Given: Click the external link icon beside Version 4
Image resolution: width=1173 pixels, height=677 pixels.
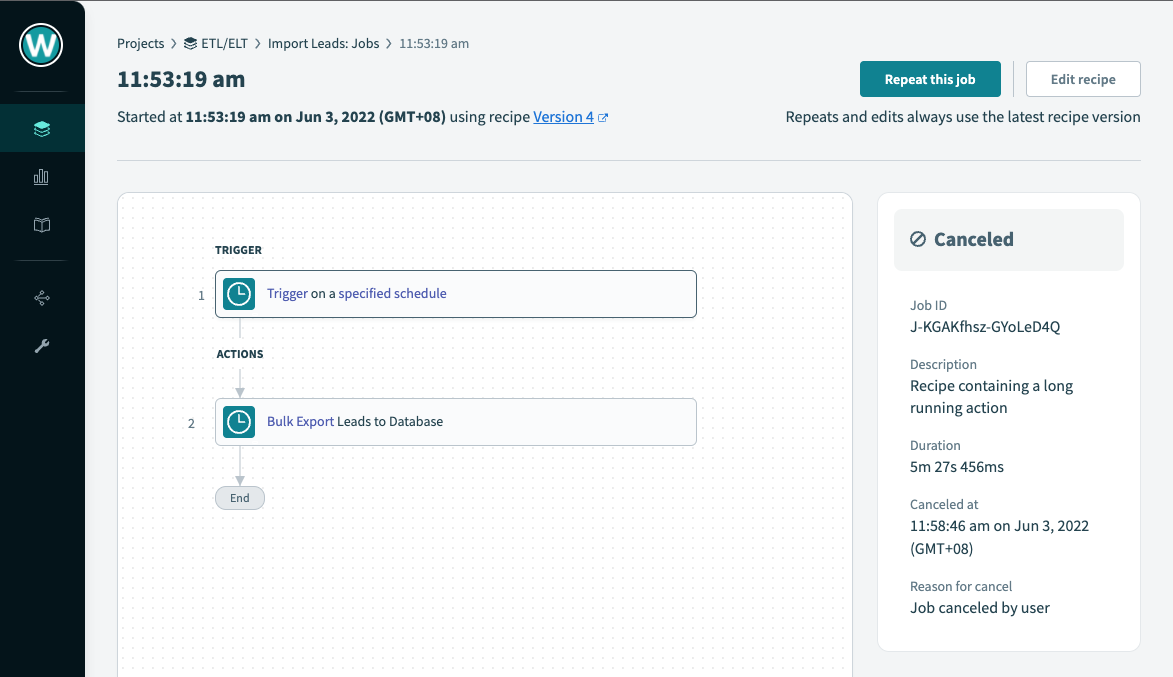Looking at the screenshot, I should pos(603,118).
